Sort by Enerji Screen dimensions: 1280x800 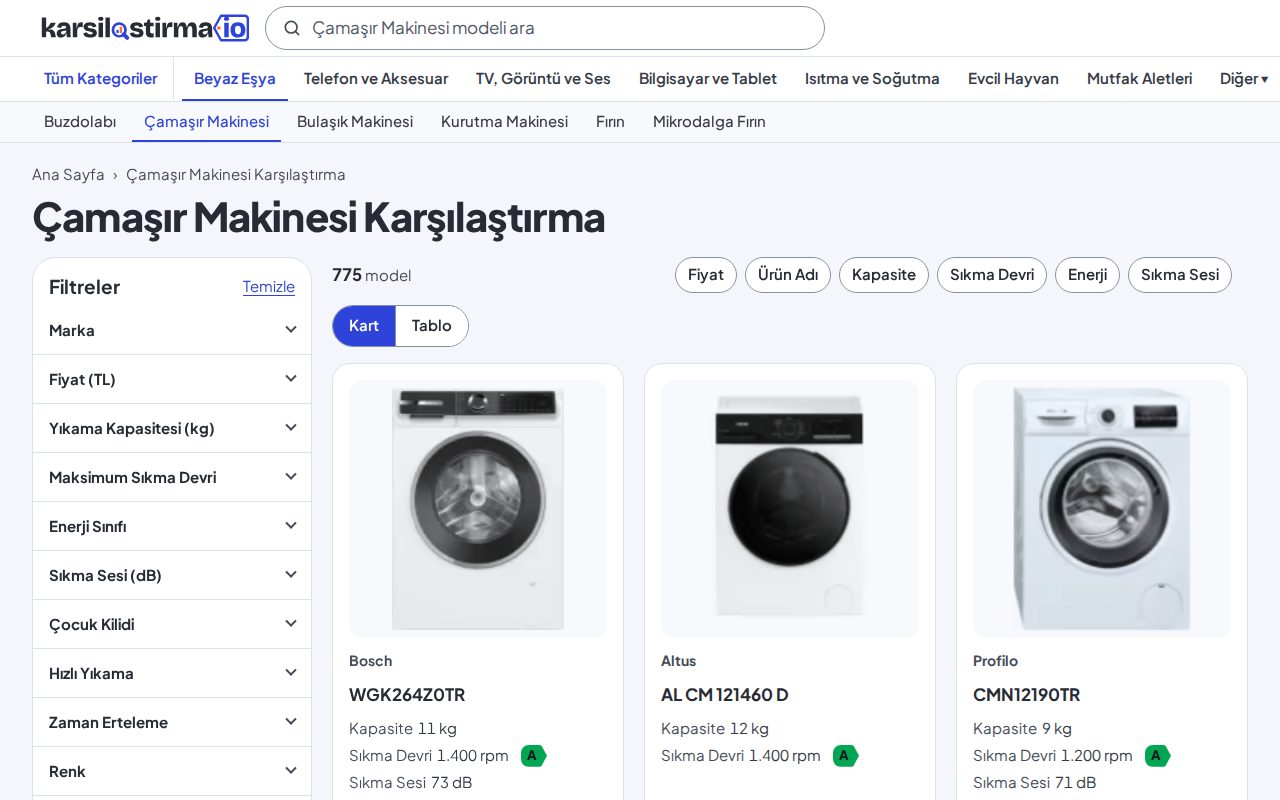click(1087, 275)
